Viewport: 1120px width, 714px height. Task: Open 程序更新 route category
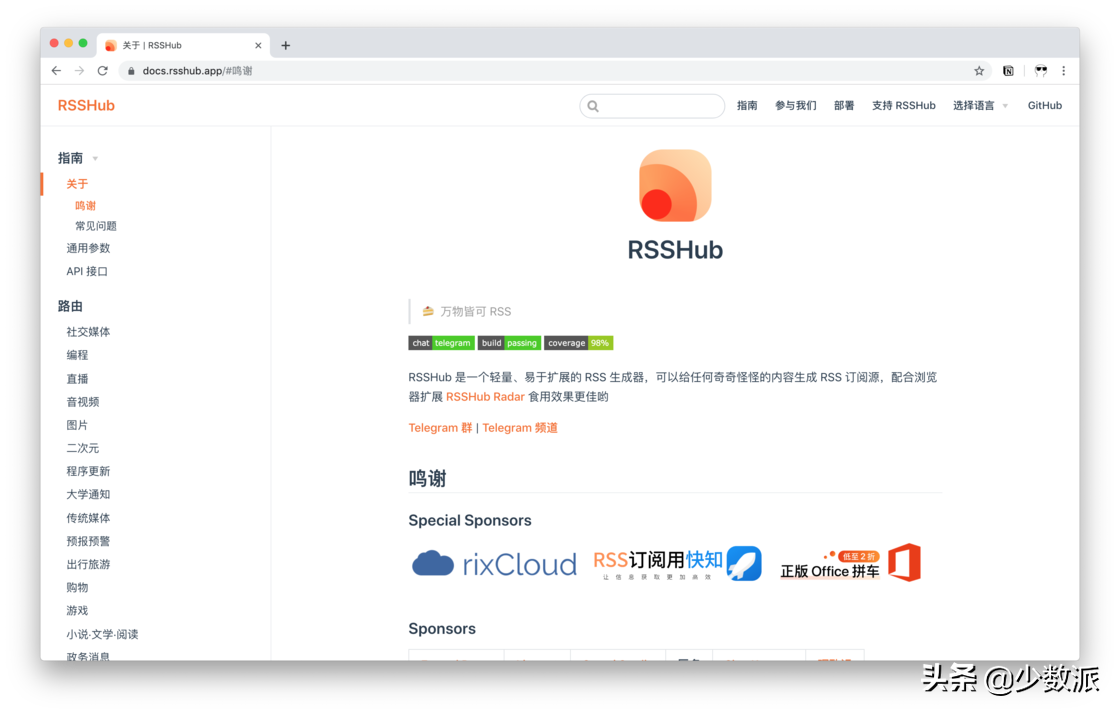point(89,471)
